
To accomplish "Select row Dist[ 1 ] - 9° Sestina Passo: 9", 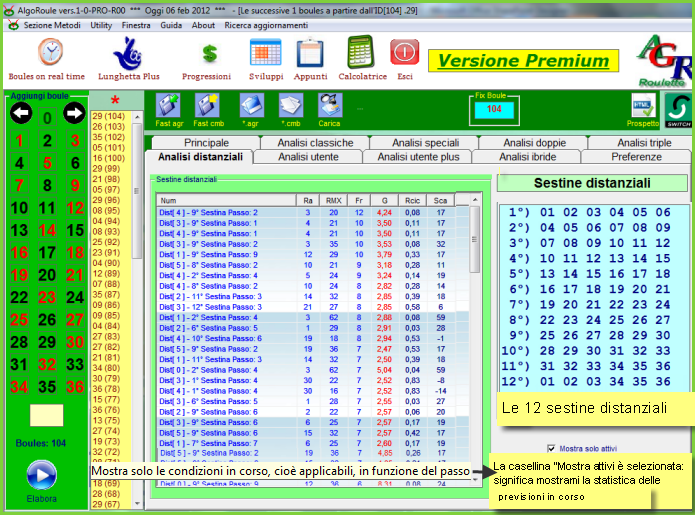I will click(313, 254).
